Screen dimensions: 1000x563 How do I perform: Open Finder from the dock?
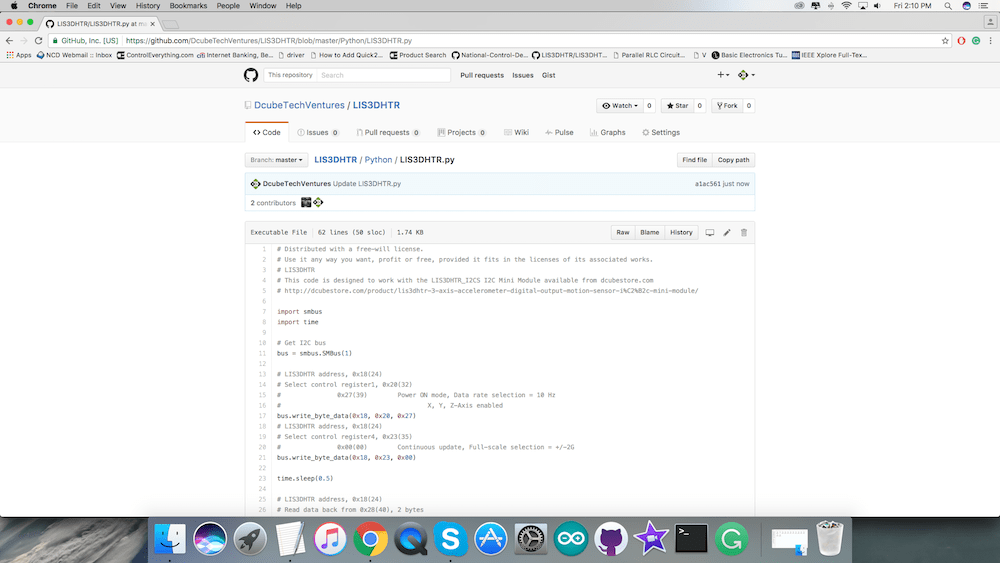point(170,539)
